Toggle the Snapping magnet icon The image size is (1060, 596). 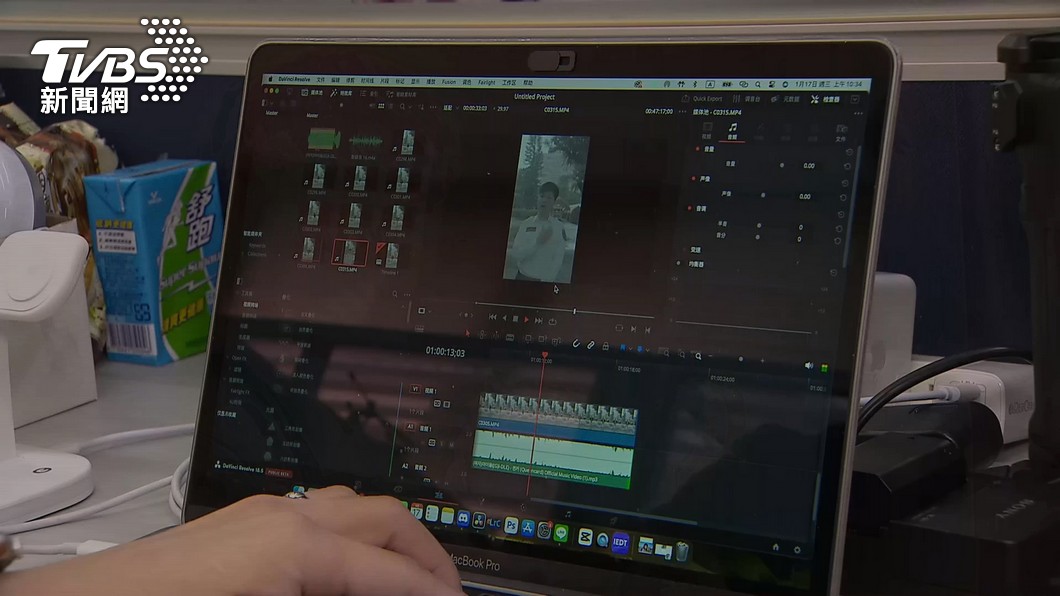coord(576,343)
